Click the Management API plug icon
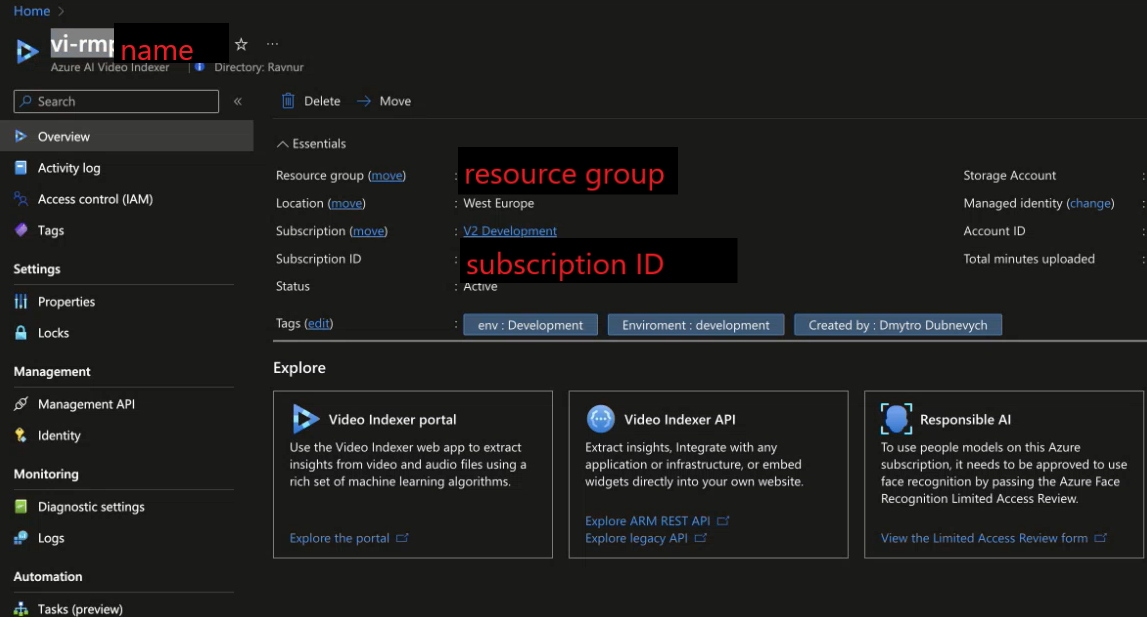1147x617 pixels. click(x=21, y=404)
